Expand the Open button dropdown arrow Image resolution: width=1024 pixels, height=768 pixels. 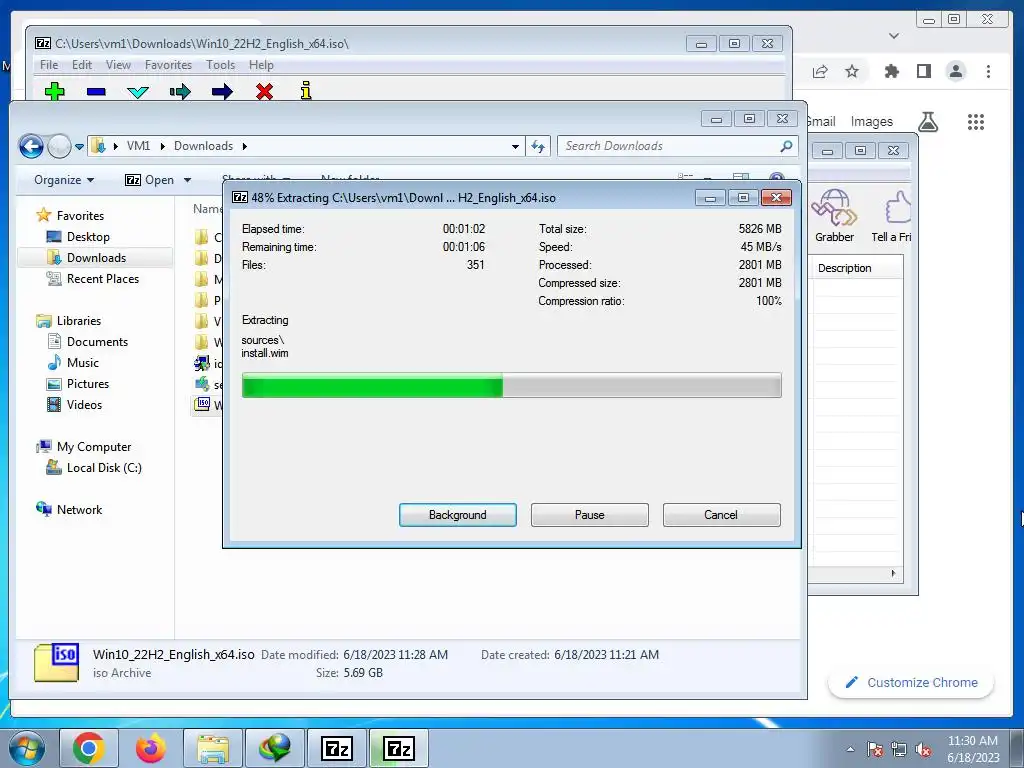point(187,180)
